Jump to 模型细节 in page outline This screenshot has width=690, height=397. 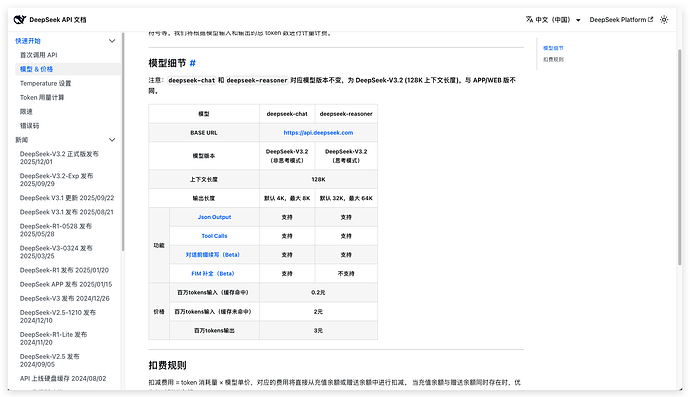[x=553, y=48]
